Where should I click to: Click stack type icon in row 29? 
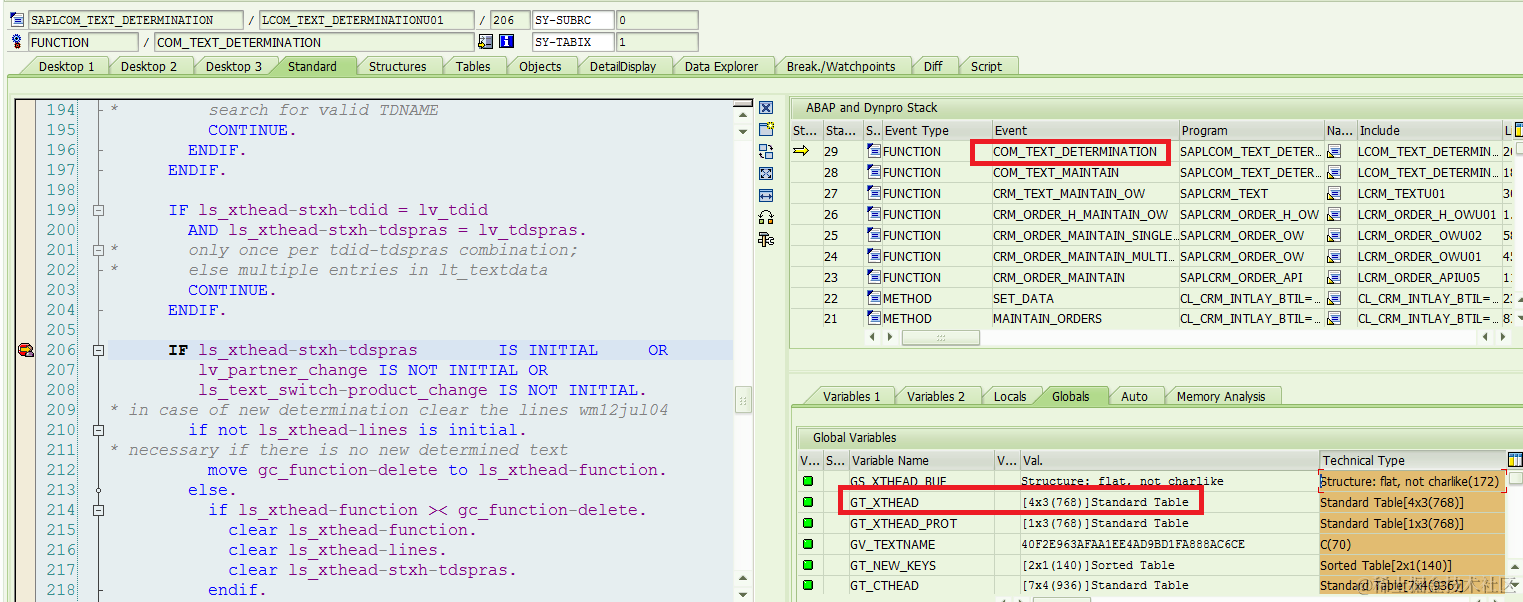point(873,152)
